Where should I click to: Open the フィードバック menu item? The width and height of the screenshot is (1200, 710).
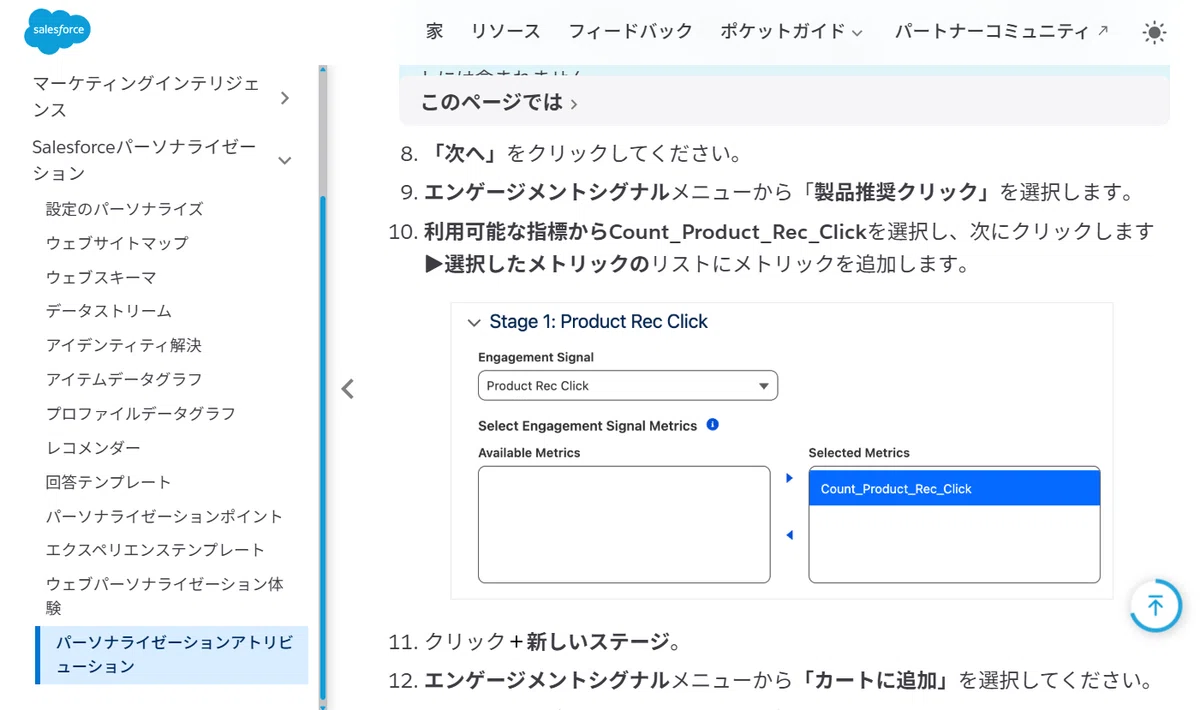coord(630,31)
